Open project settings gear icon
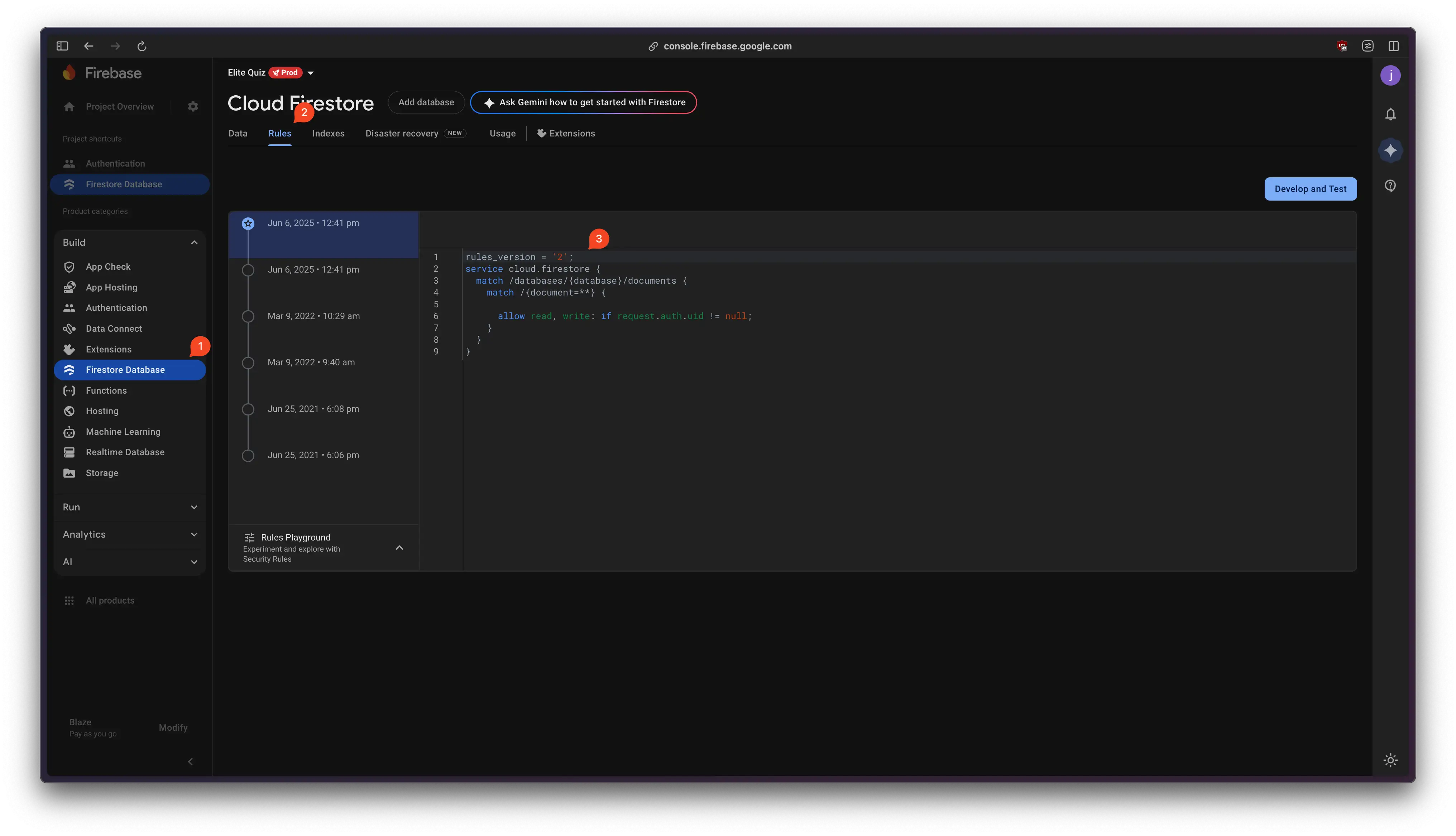 193,107
